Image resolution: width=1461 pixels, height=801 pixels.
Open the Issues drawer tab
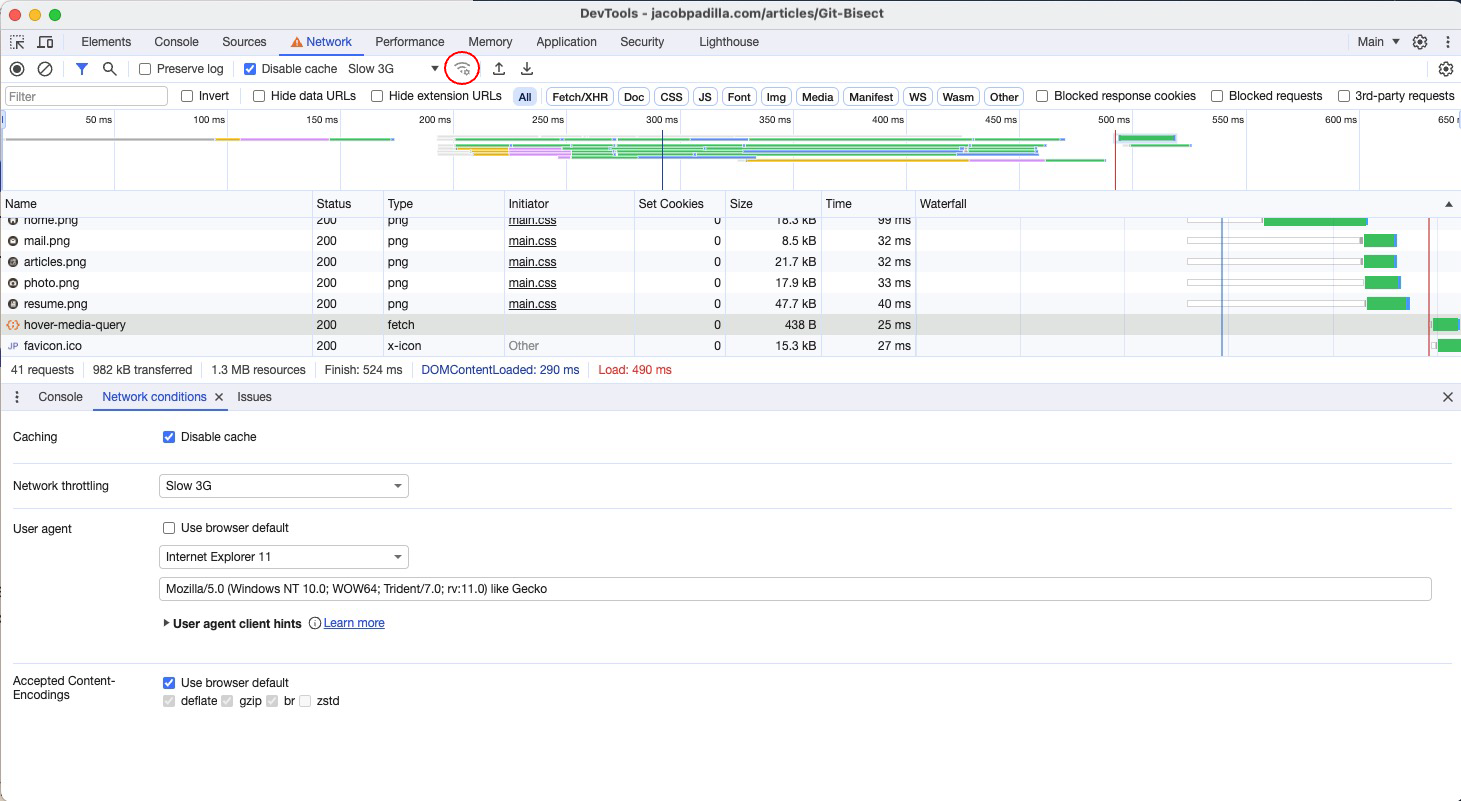pyautogui.click(x=254, y=397)
